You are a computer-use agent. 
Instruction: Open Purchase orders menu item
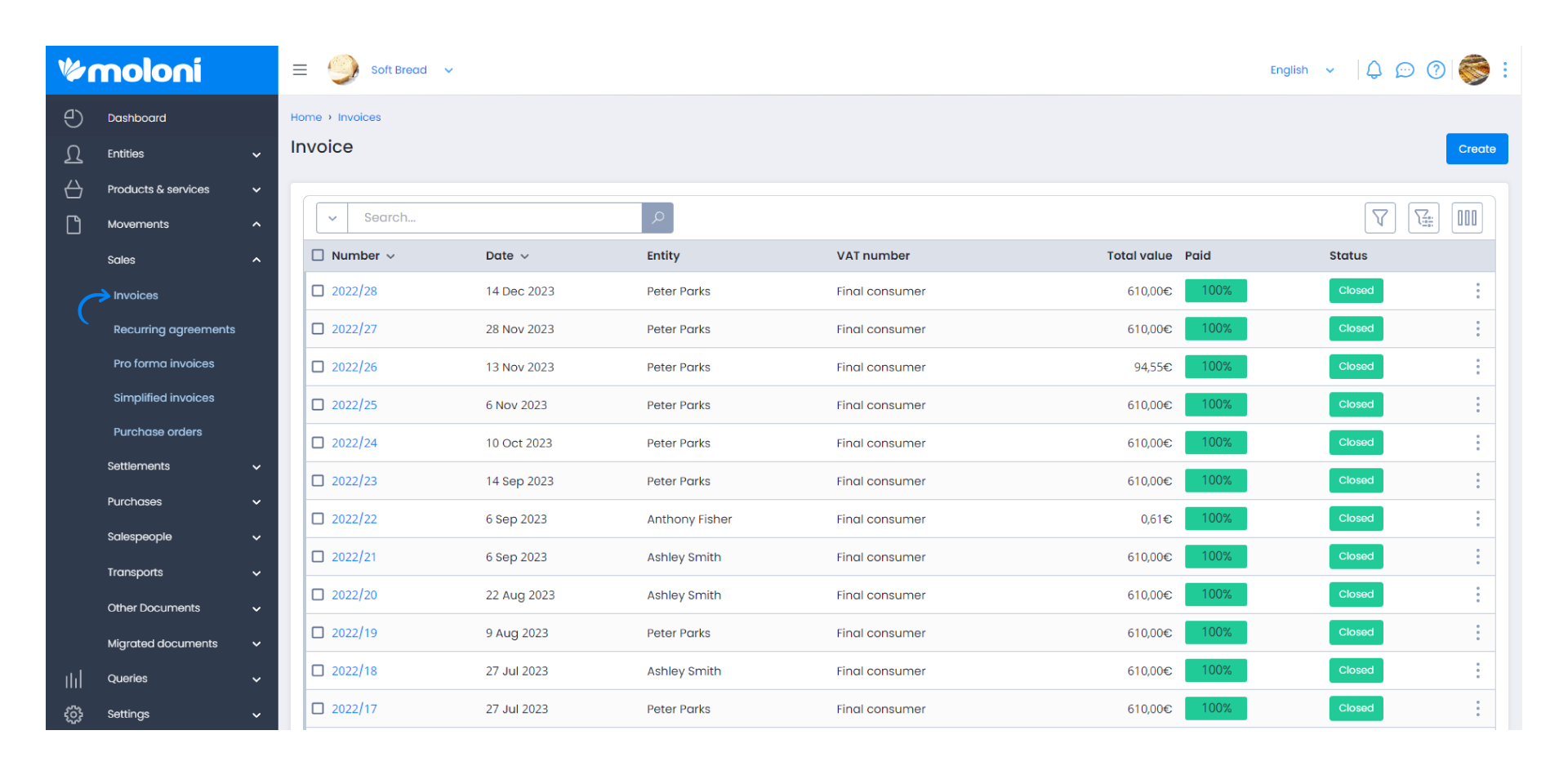click(158, 432)
